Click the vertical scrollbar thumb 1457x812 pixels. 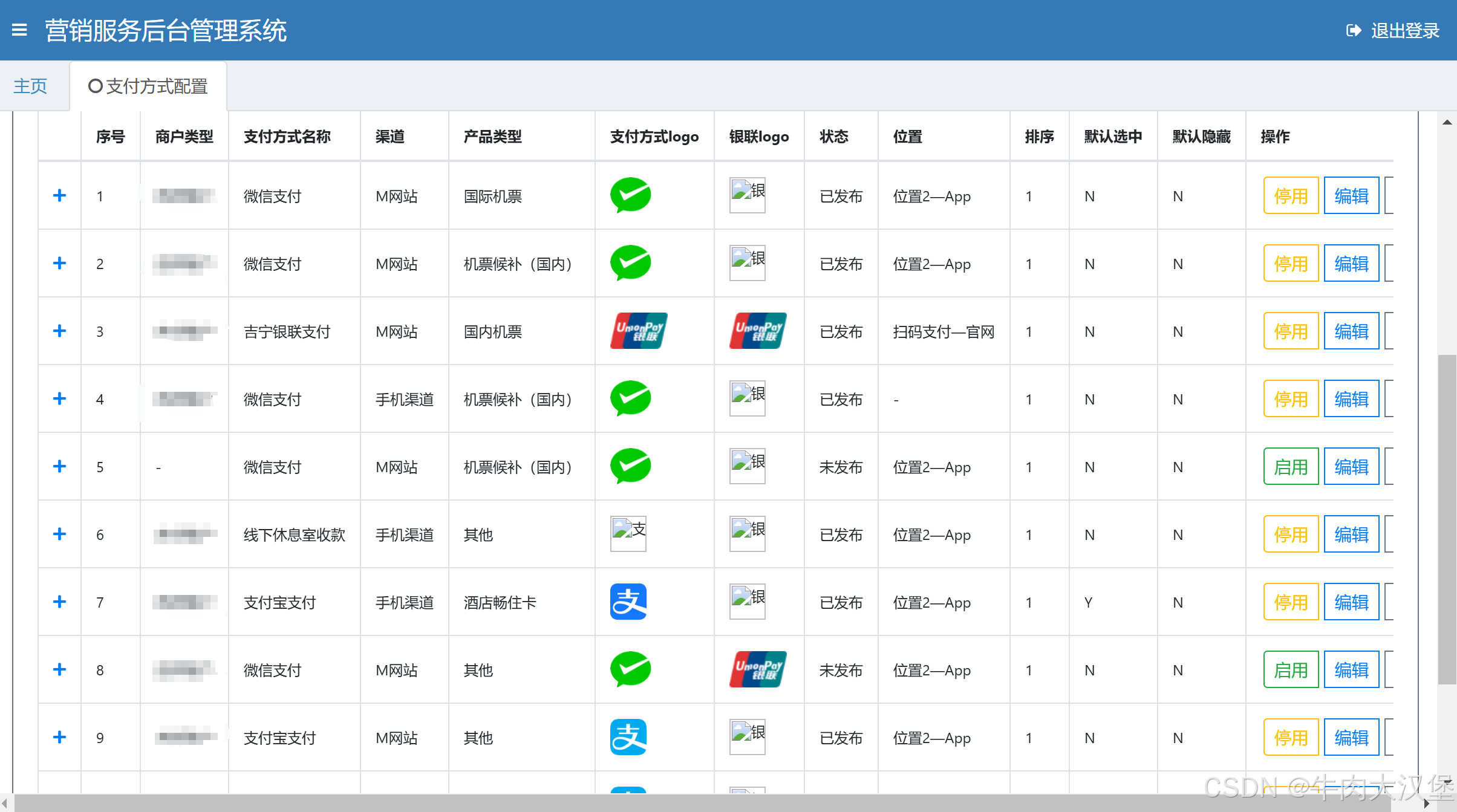click(1447, 520)
